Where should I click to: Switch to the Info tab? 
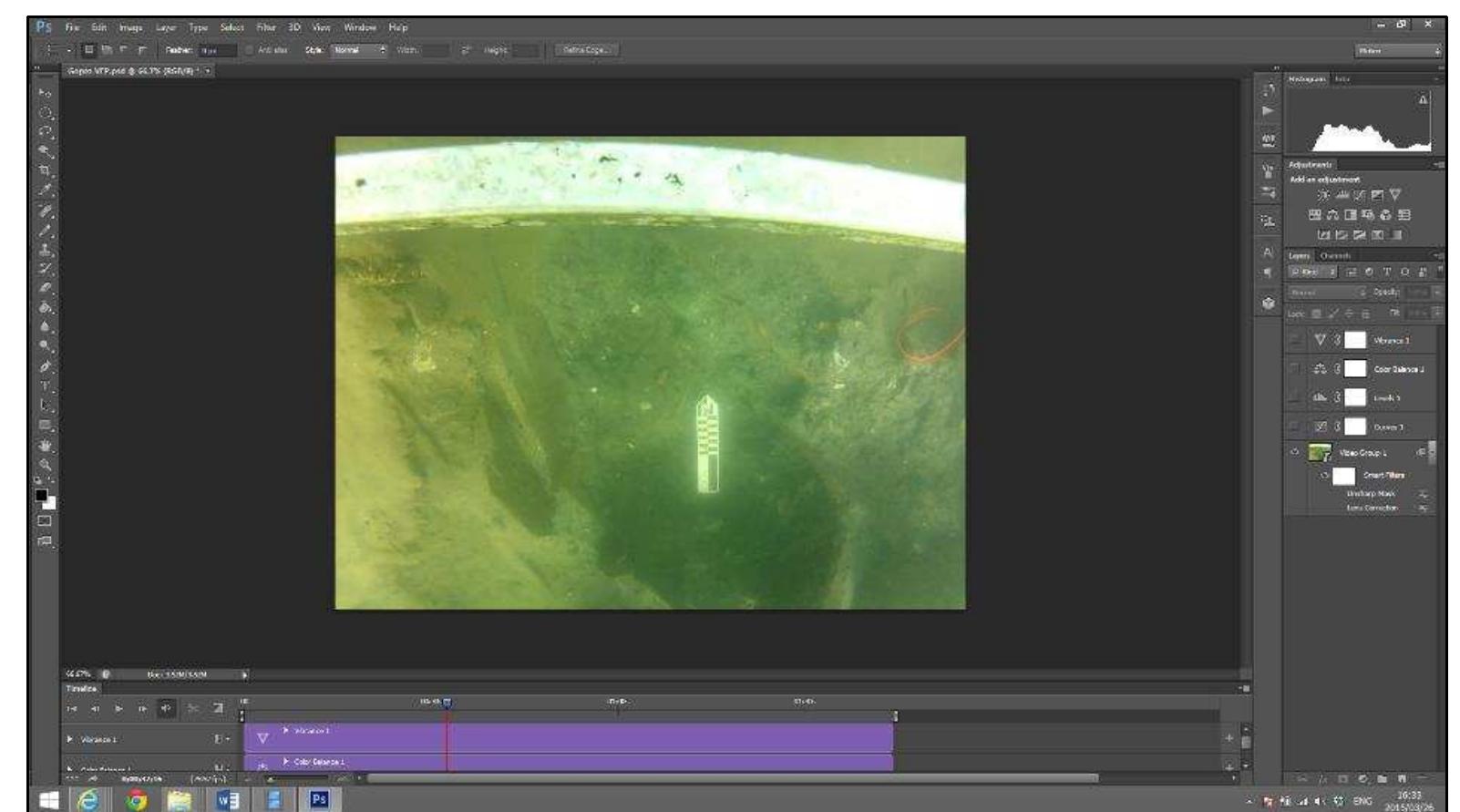[x=1342, y=80]
